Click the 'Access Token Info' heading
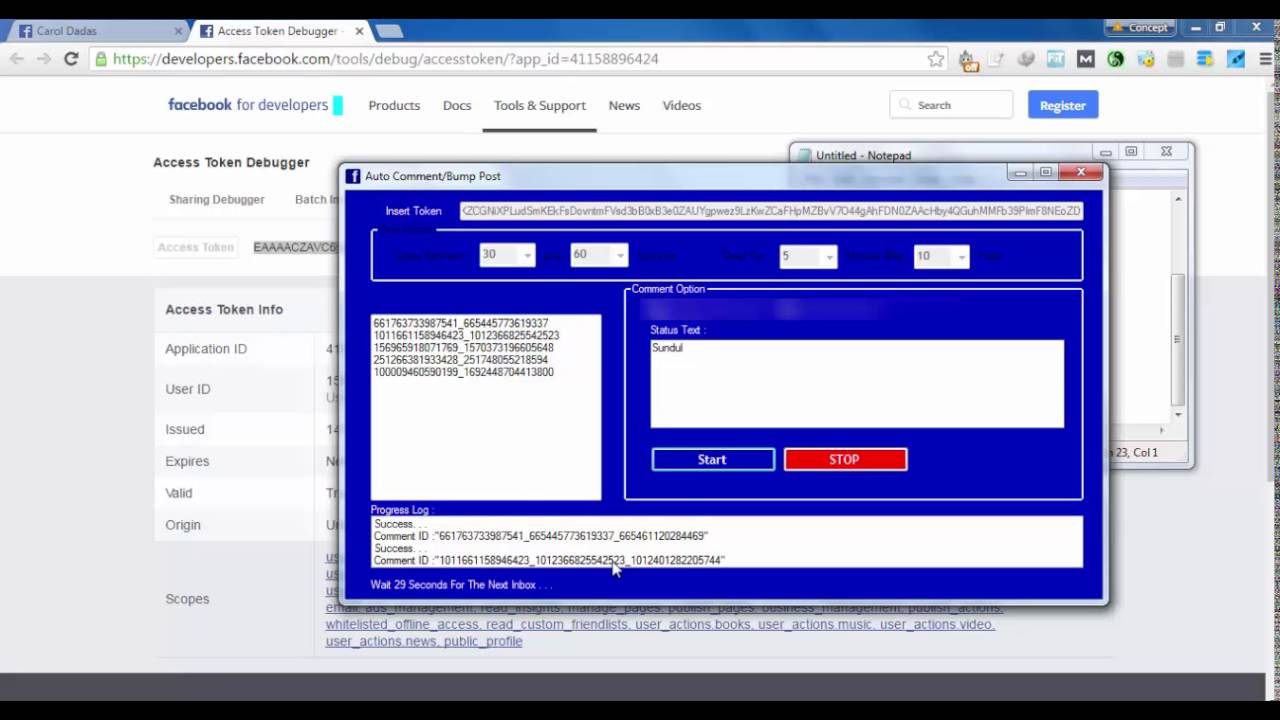This screenshot has width=1280, height=720. (x=224, y=310)
